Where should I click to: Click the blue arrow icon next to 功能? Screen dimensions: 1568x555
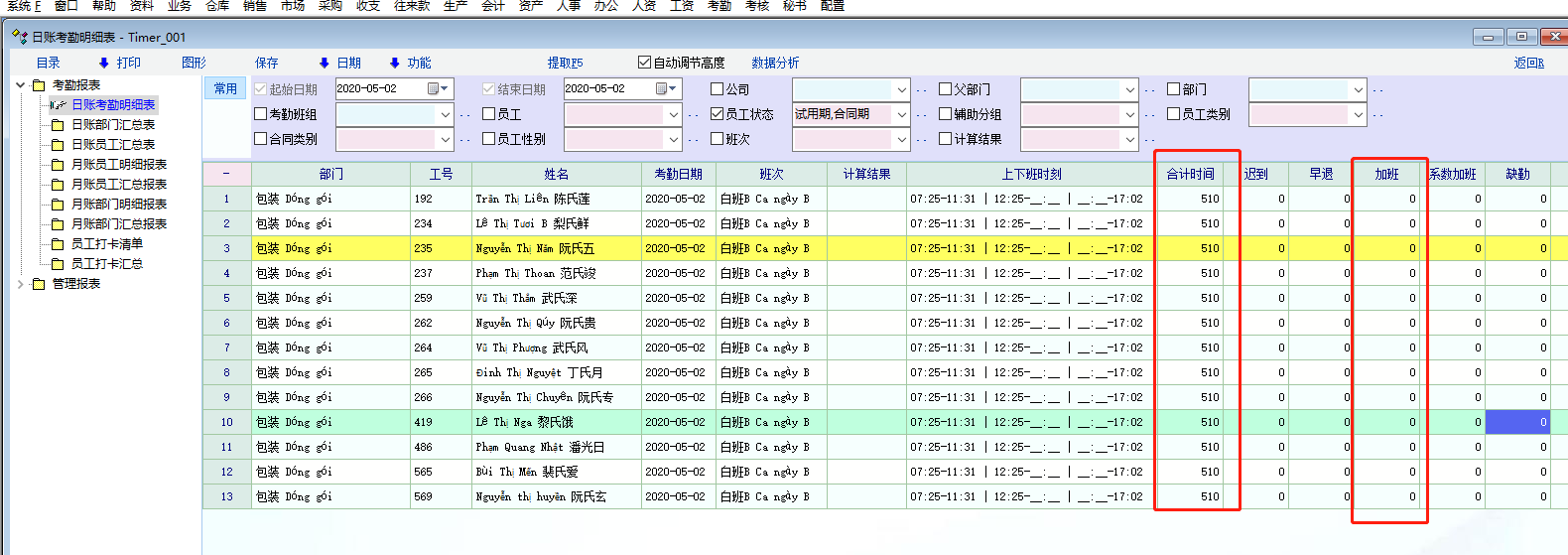pyautogui.click(x=394, y=64)
